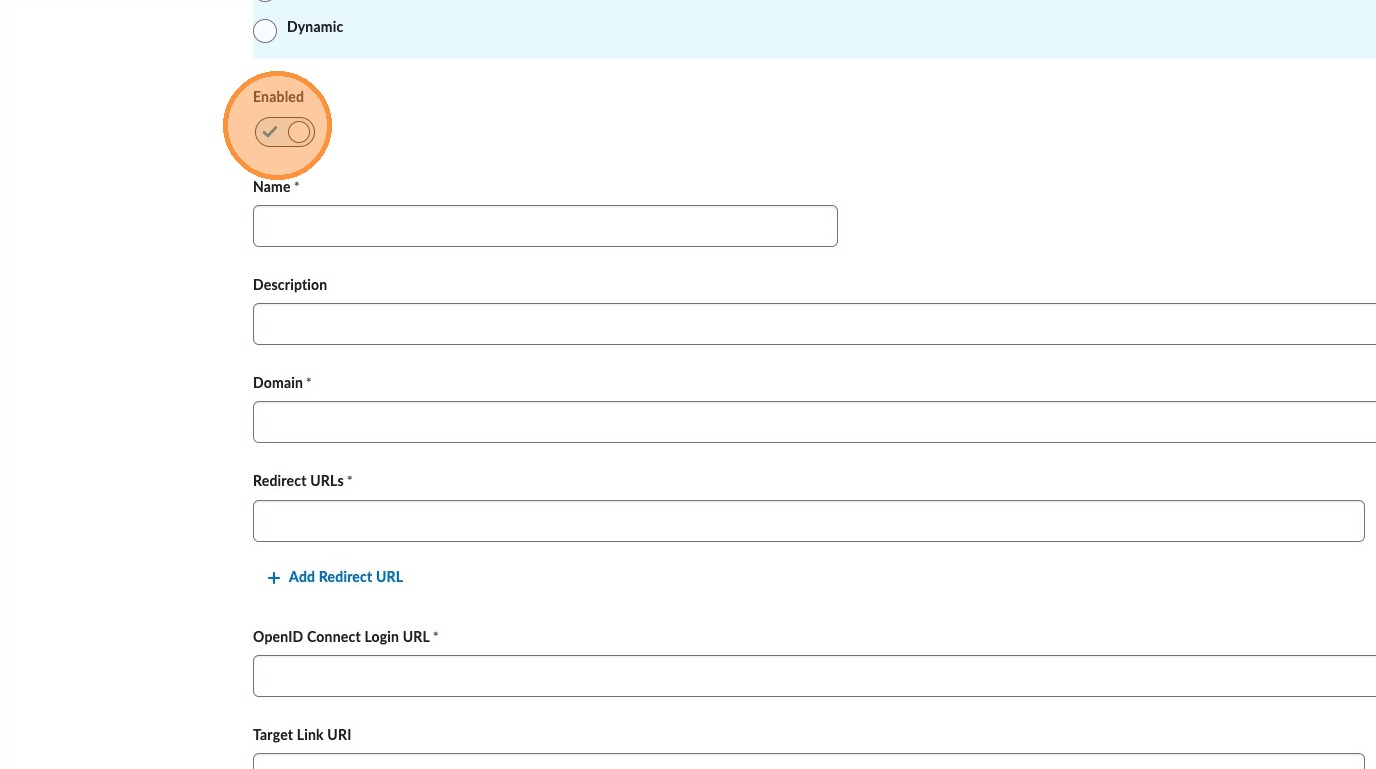Click the plus icon beside Add Redirect URL

click(273, 578)
